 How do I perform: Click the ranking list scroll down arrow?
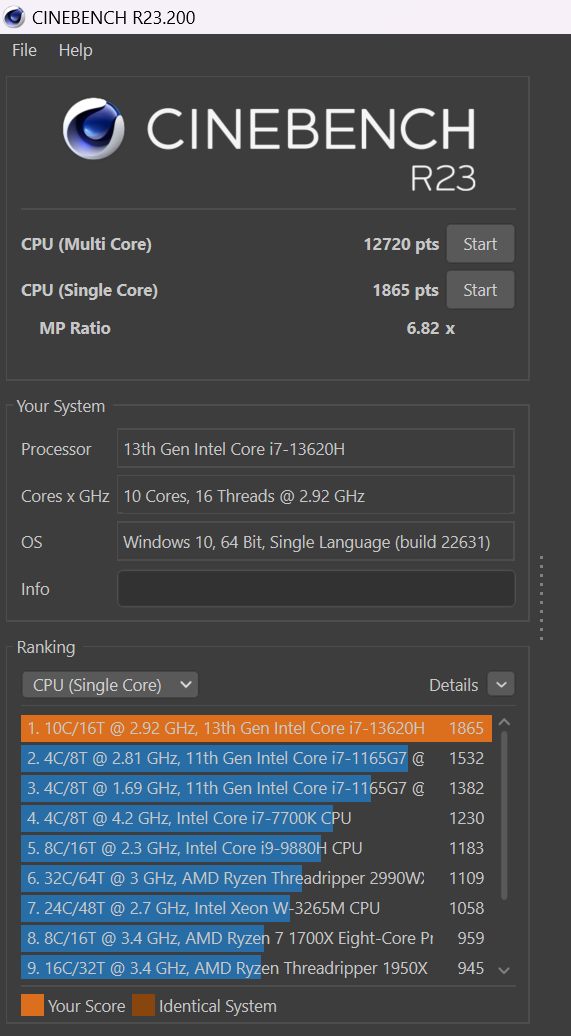[504, 970]
